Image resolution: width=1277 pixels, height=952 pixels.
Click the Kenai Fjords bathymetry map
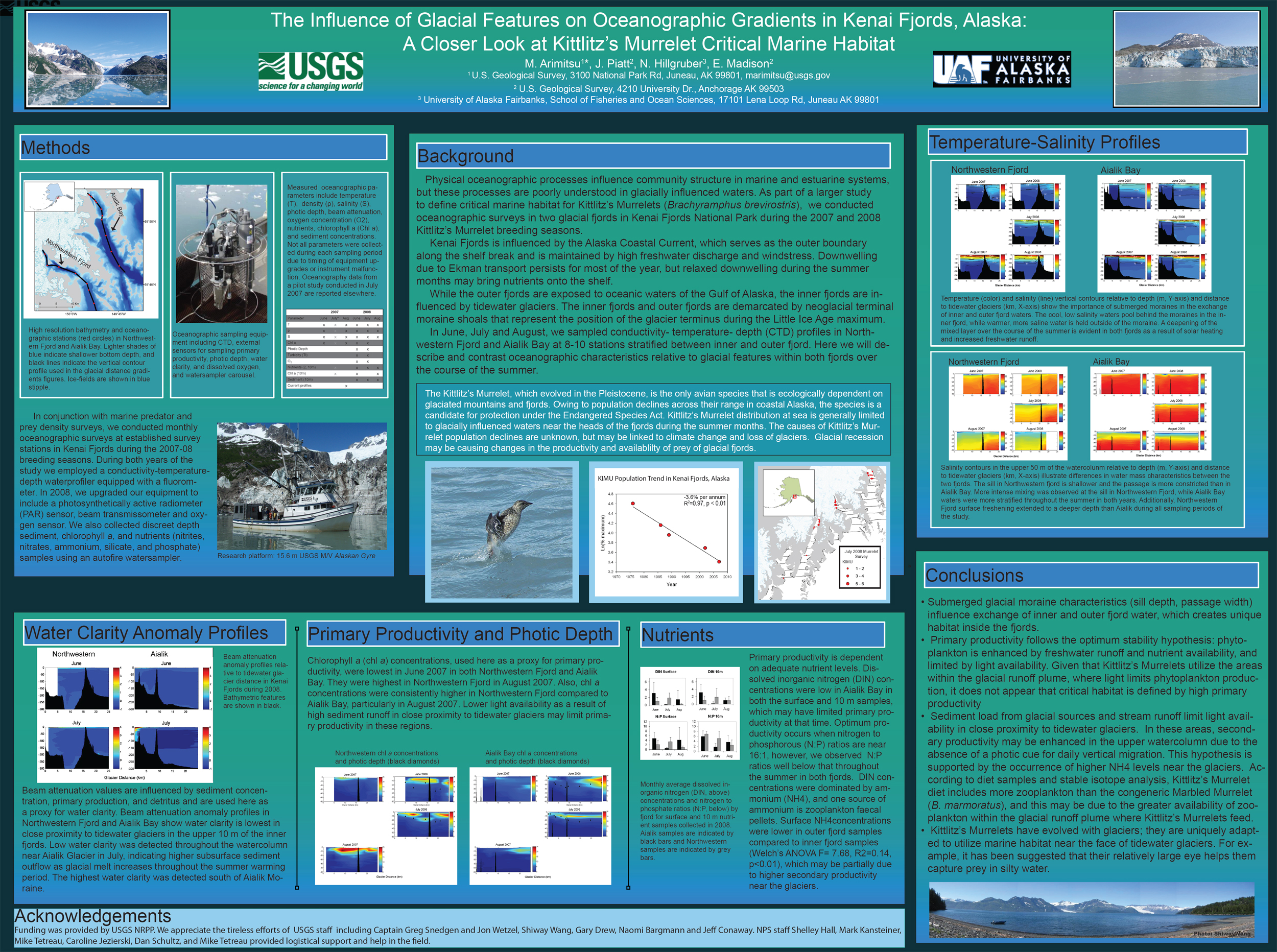click(x=91, y=249)
